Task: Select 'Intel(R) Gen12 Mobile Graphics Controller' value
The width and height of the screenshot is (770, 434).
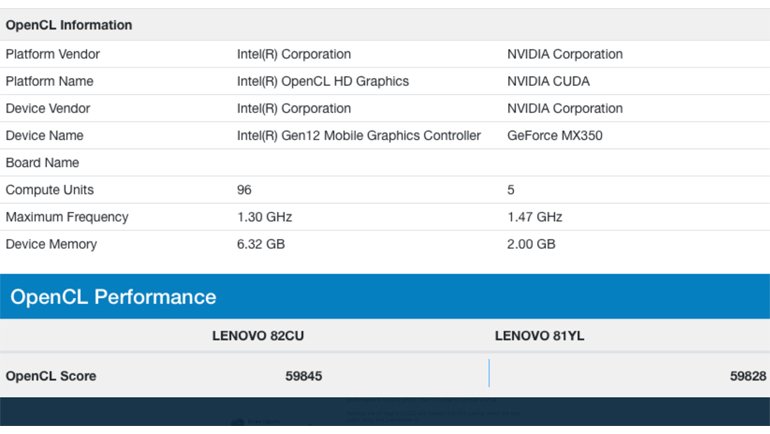Action: coord(358,136)
